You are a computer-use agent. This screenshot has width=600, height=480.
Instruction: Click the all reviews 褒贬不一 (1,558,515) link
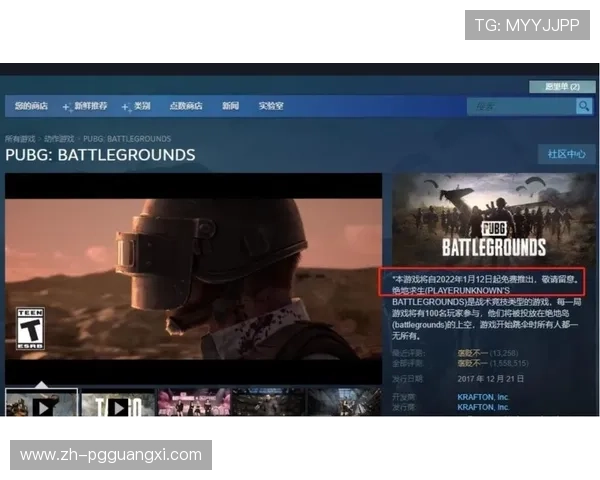493,363
